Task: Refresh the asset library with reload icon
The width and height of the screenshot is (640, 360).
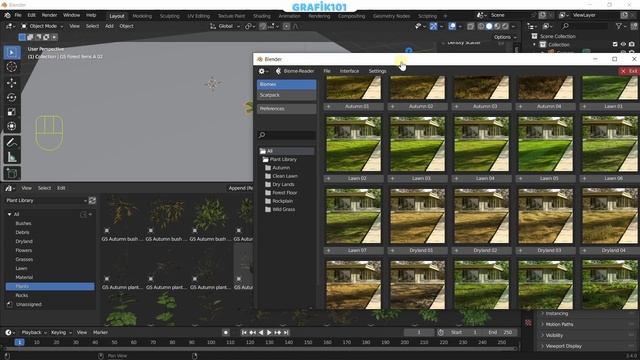Action: coord(93,200)
